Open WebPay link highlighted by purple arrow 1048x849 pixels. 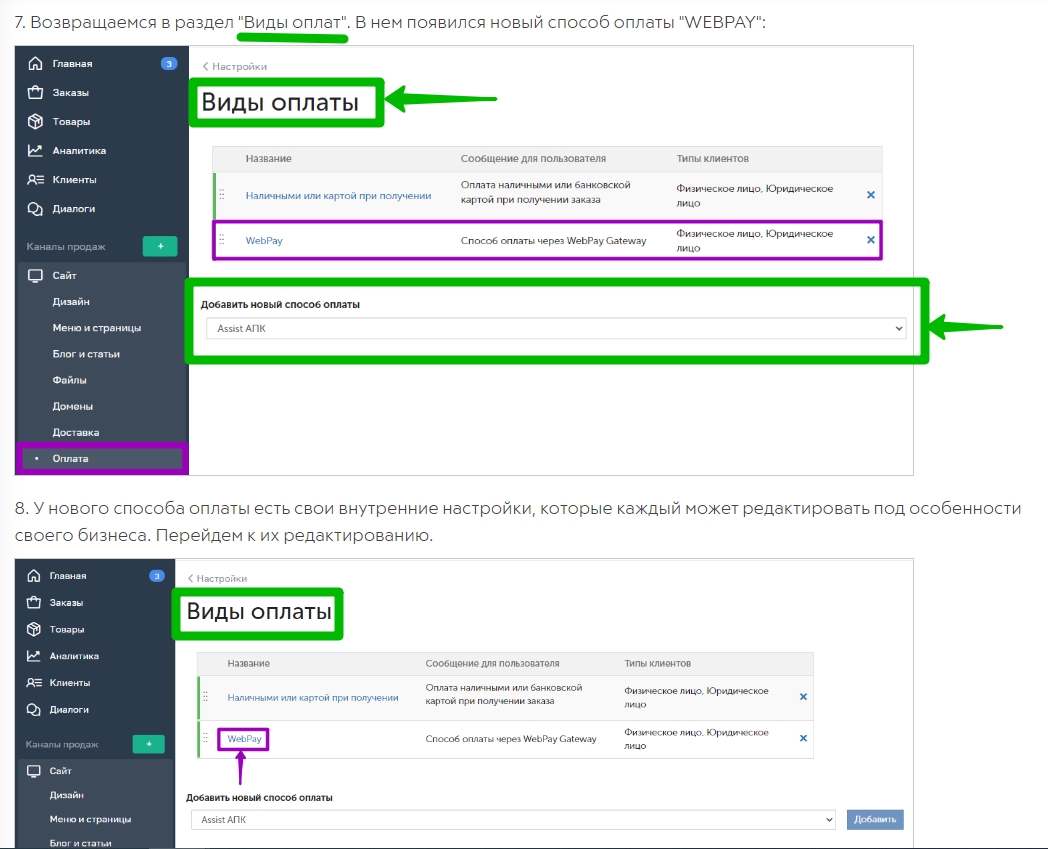pyautogui.click(x=245, y=739)
